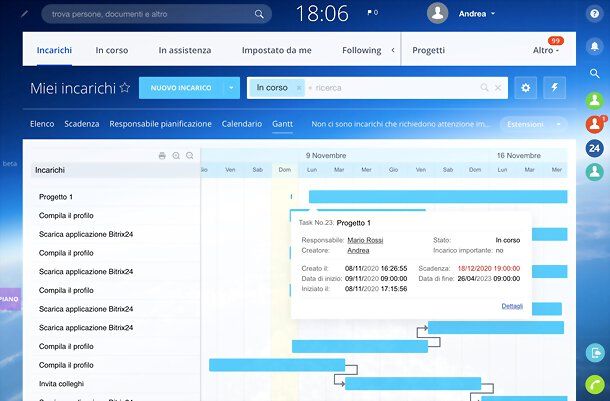Click the lightning bolt automation button
The image size is (610, 401).
[x=554, y=88]
